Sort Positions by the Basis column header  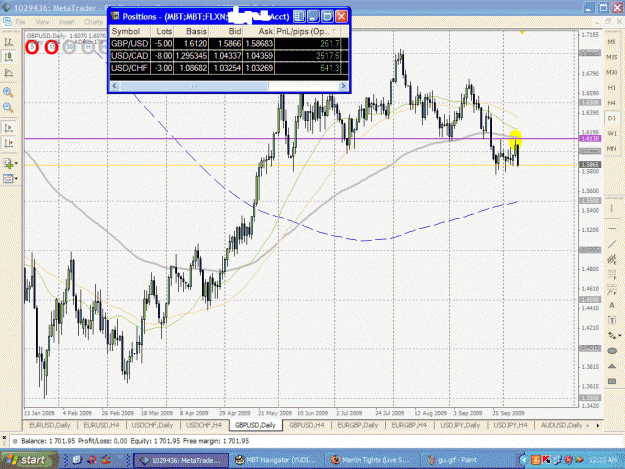(x=191, y=31)
